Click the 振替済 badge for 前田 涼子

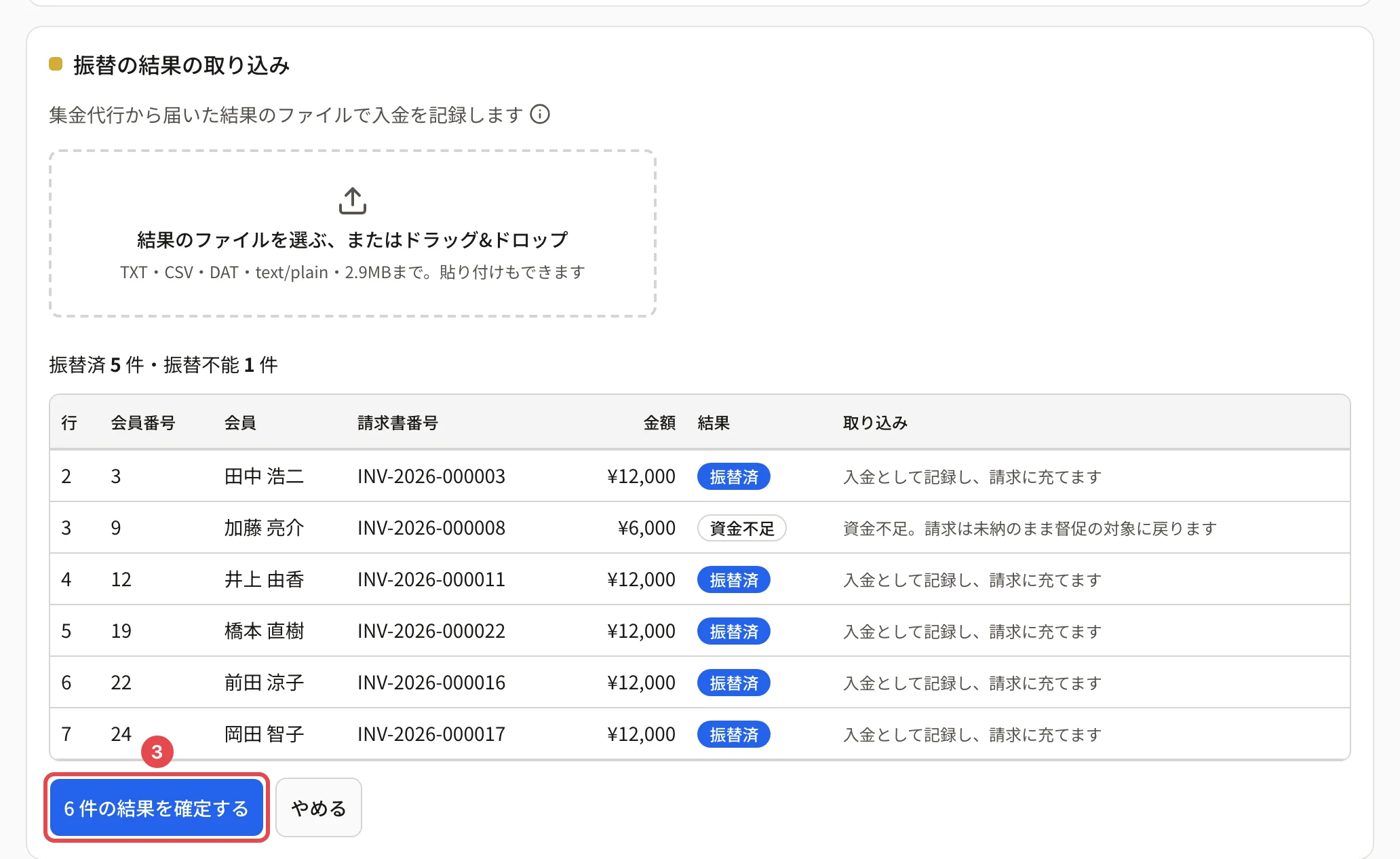(734, 683)
